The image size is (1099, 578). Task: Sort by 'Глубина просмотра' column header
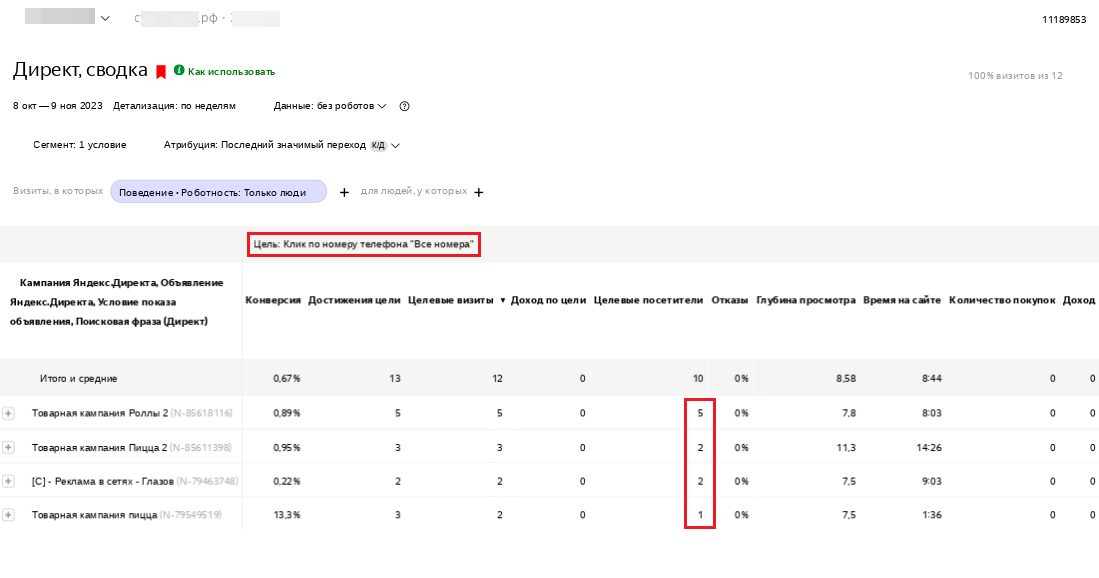click(806, 300)
